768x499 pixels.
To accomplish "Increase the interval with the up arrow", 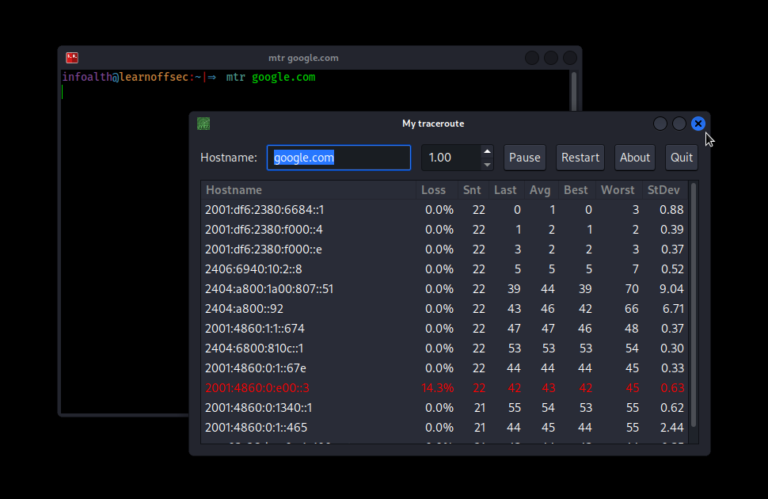I will coord(487,152).
